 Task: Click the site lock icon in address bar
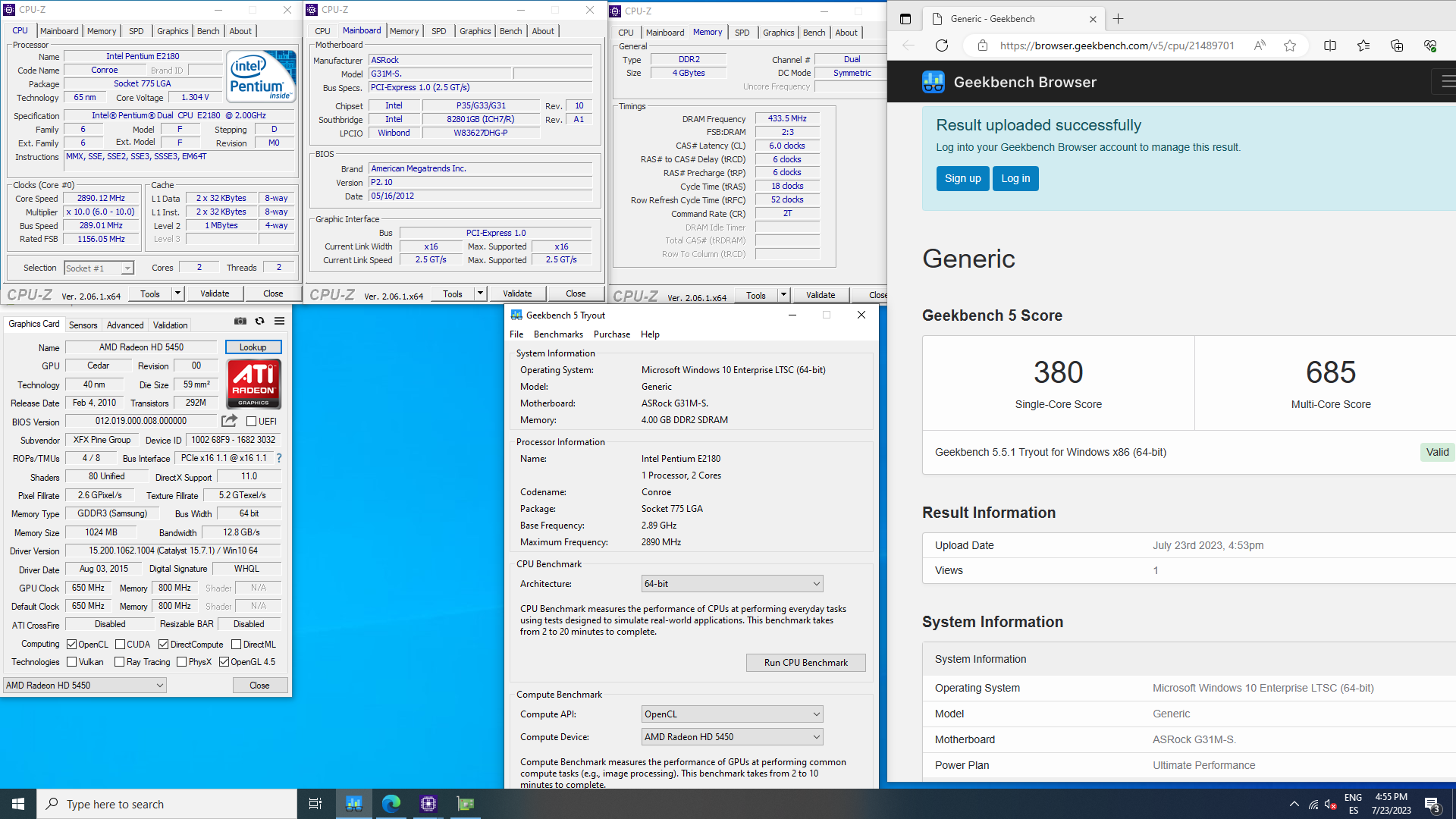click(x=983, y=45)
